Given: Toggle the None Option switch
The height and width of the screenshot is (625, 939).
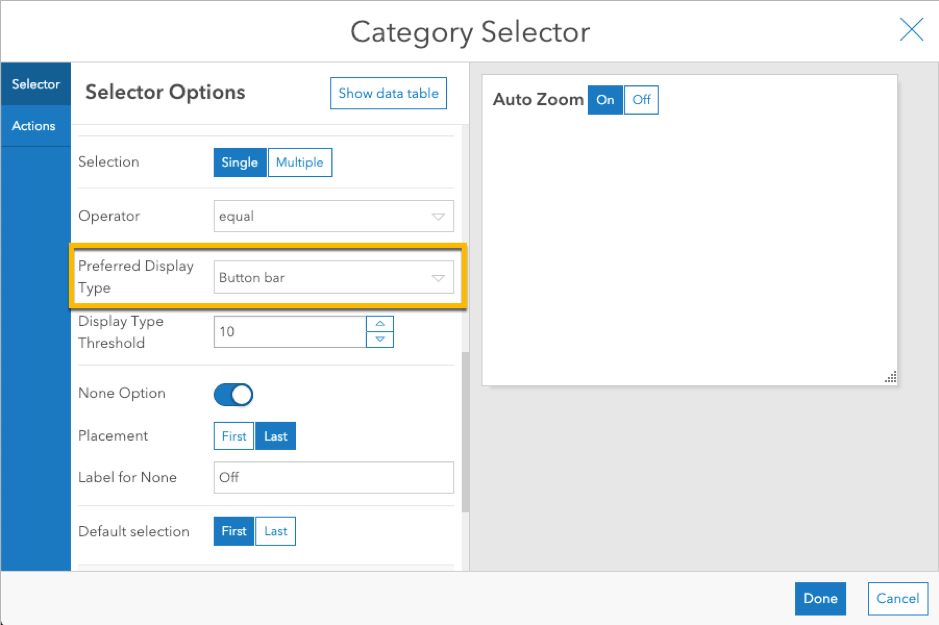Looking at the screenshot, I should pos(234,394).
